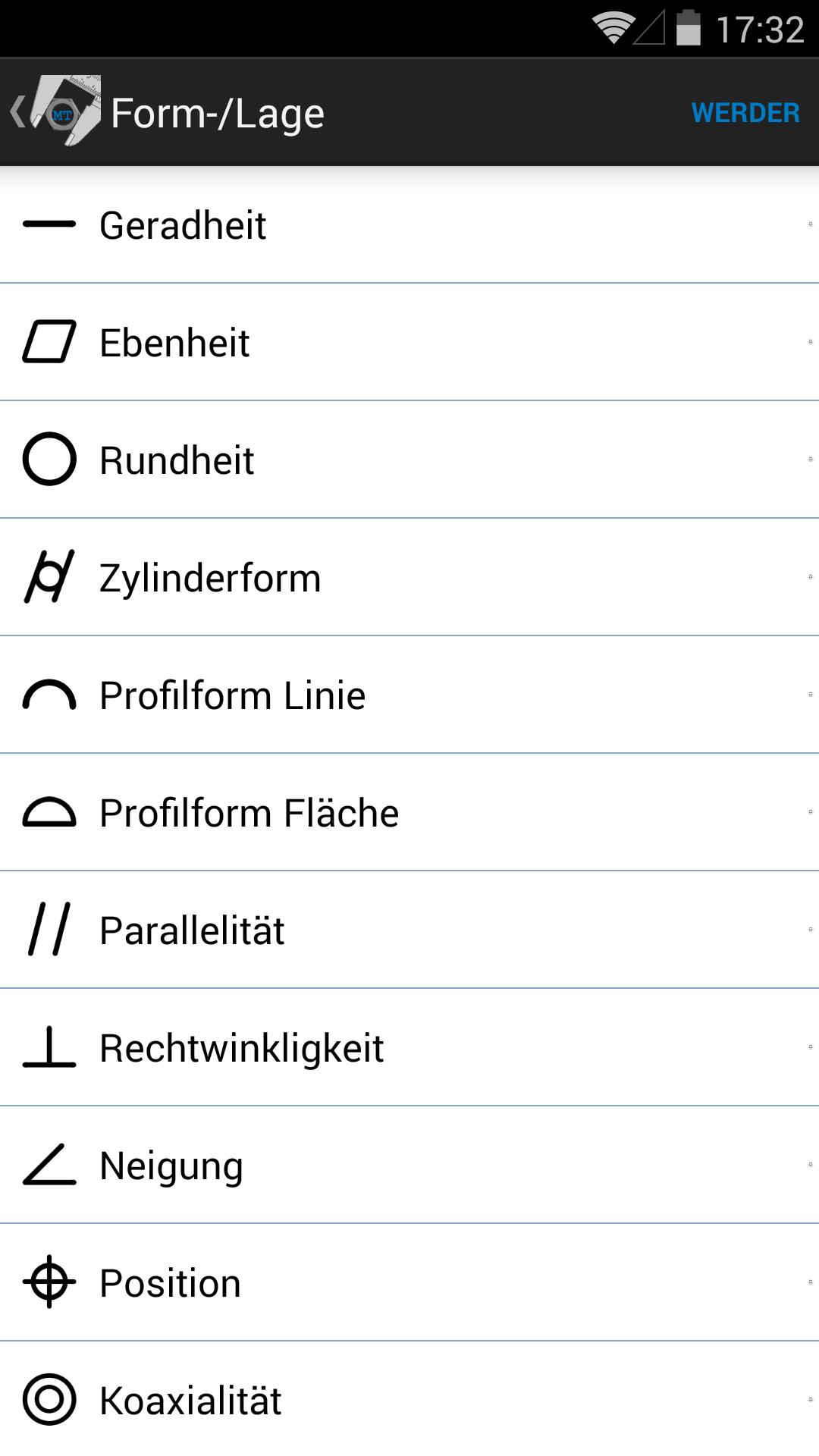Tap the arc icon for Profilform Linie
The height and width of the screenshot is (1456, 819).
(49, 694)
